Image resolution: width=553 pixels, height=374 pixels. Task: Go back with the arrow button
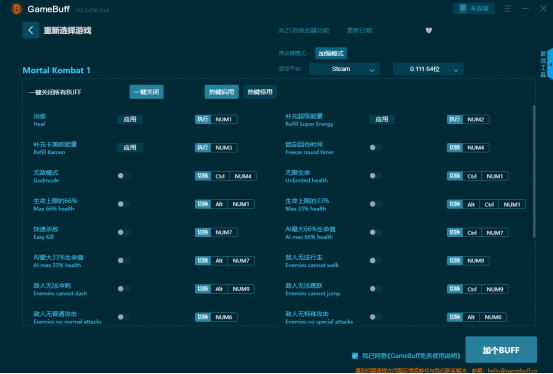point(31,30)
